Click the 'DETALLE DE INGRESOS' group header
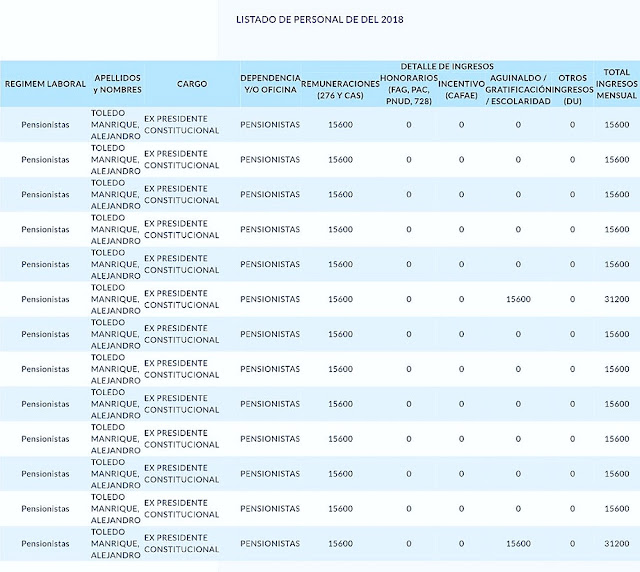 click(x=447, y=66)
